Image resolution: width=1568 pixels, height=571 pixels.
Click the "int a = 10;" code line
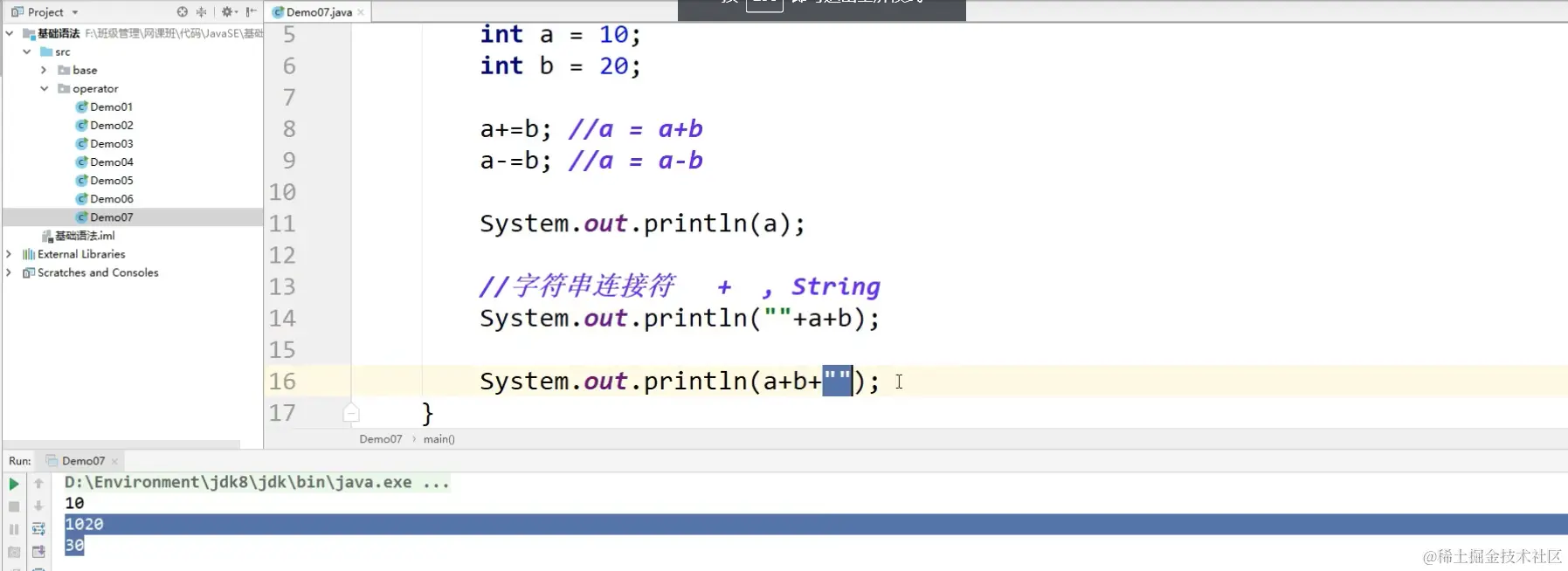(x=560, y=34)
